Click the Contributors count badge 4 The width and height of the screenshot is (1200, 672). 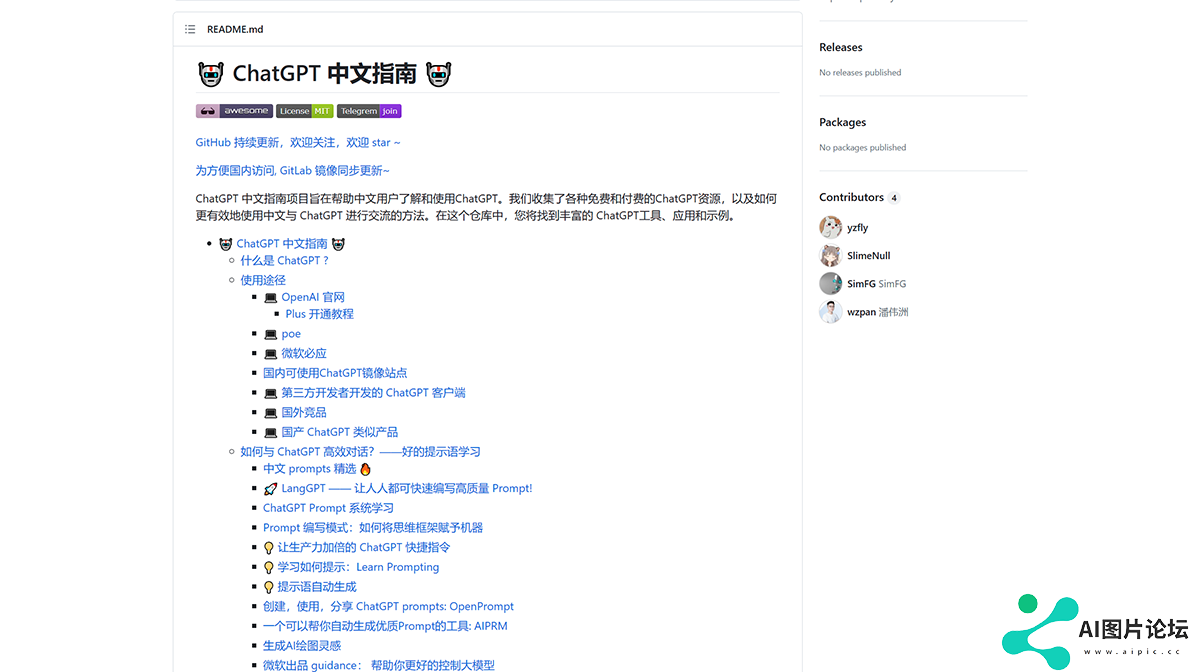pos(894,198)
